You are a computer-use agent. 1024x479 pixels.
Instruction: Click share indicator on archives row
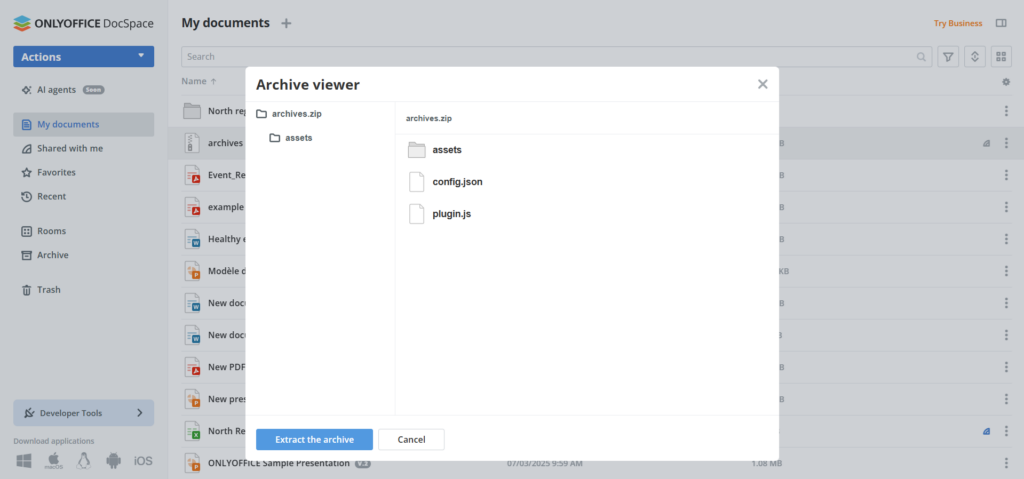coord(986,144)
